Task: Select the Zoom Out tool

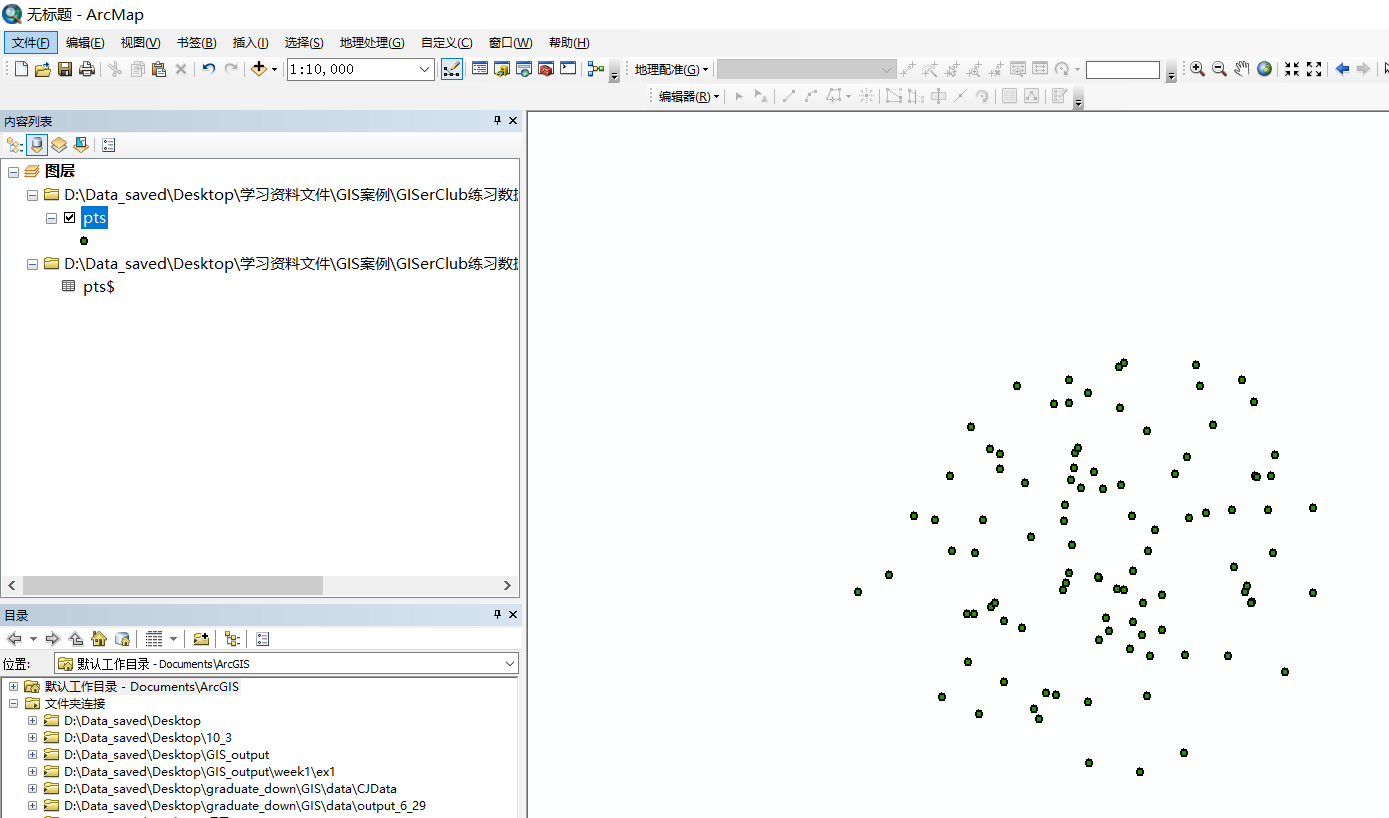Action: pyautogui.click(x=1219, y=69)
